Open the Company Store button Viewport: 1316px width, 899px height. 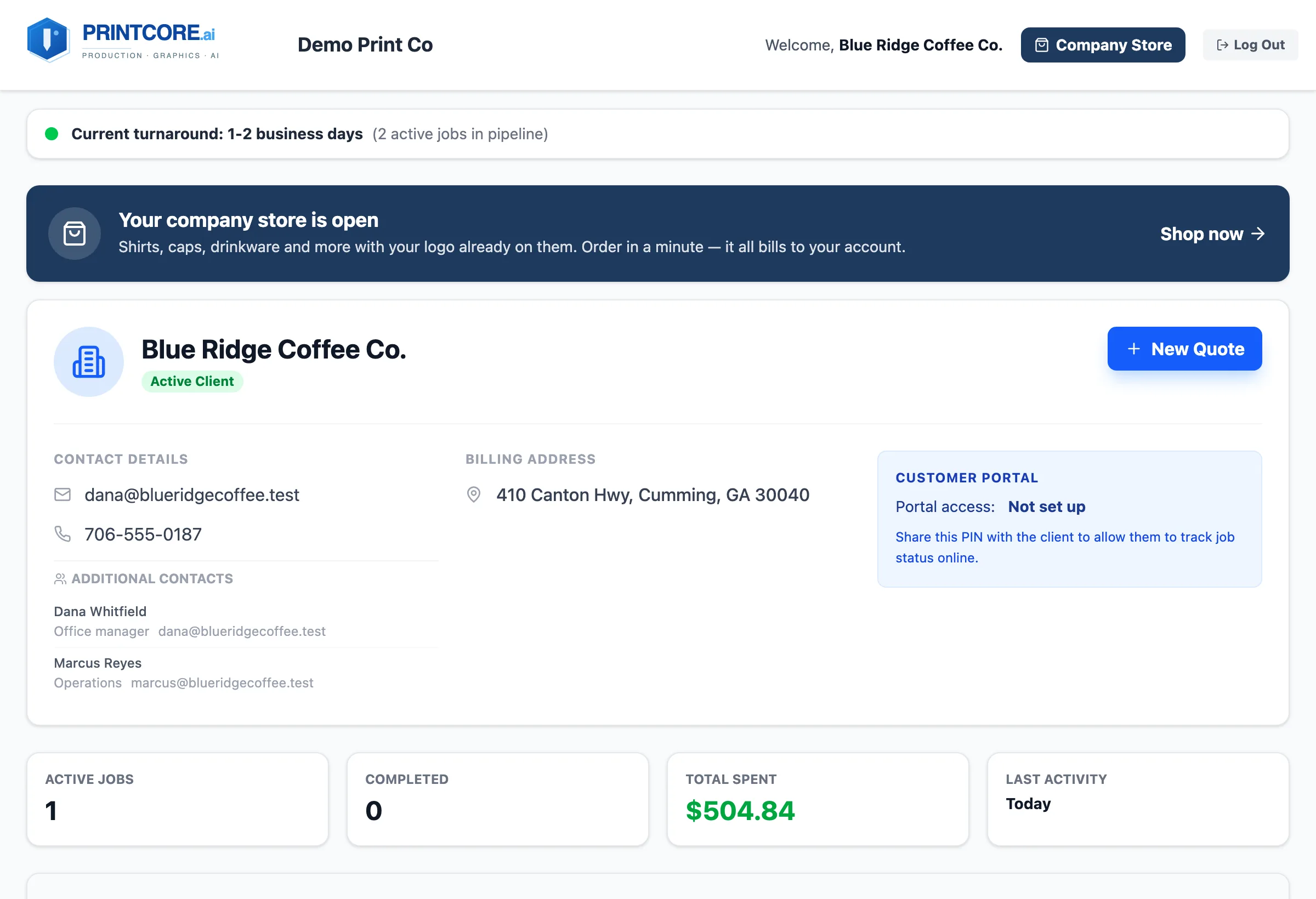point(1103,45)
